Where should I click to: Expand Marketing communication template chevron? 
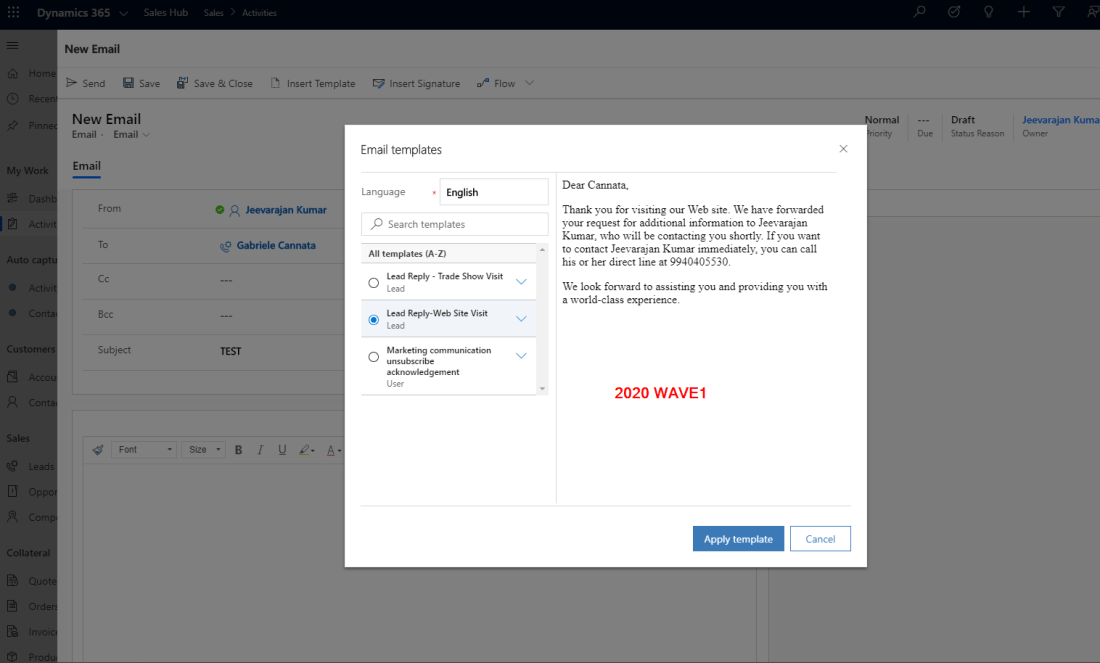coord(521,356)
